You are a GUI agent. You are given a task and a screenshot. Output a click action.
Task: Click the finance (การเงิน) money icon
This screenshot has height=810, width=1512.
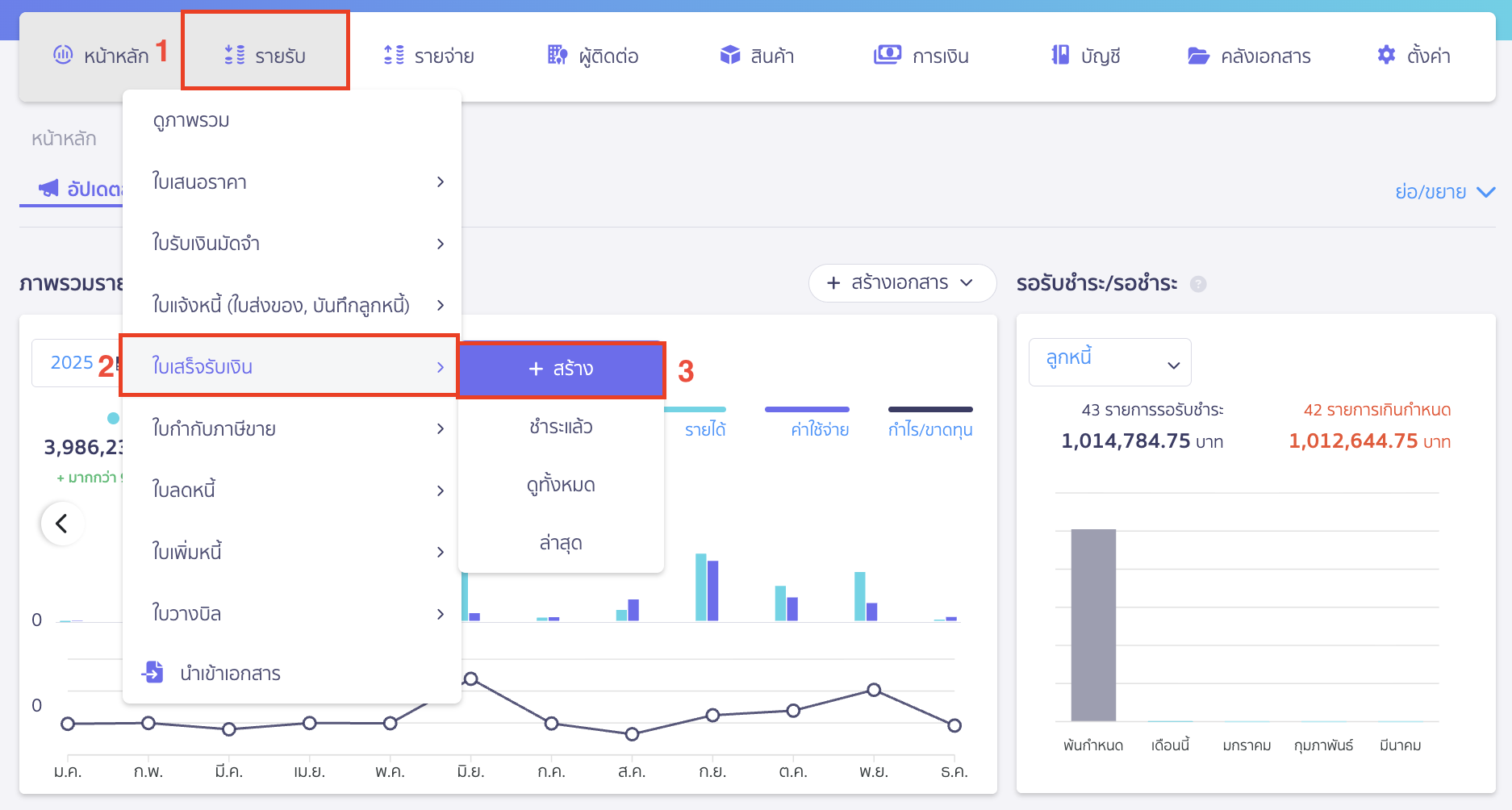887,55
